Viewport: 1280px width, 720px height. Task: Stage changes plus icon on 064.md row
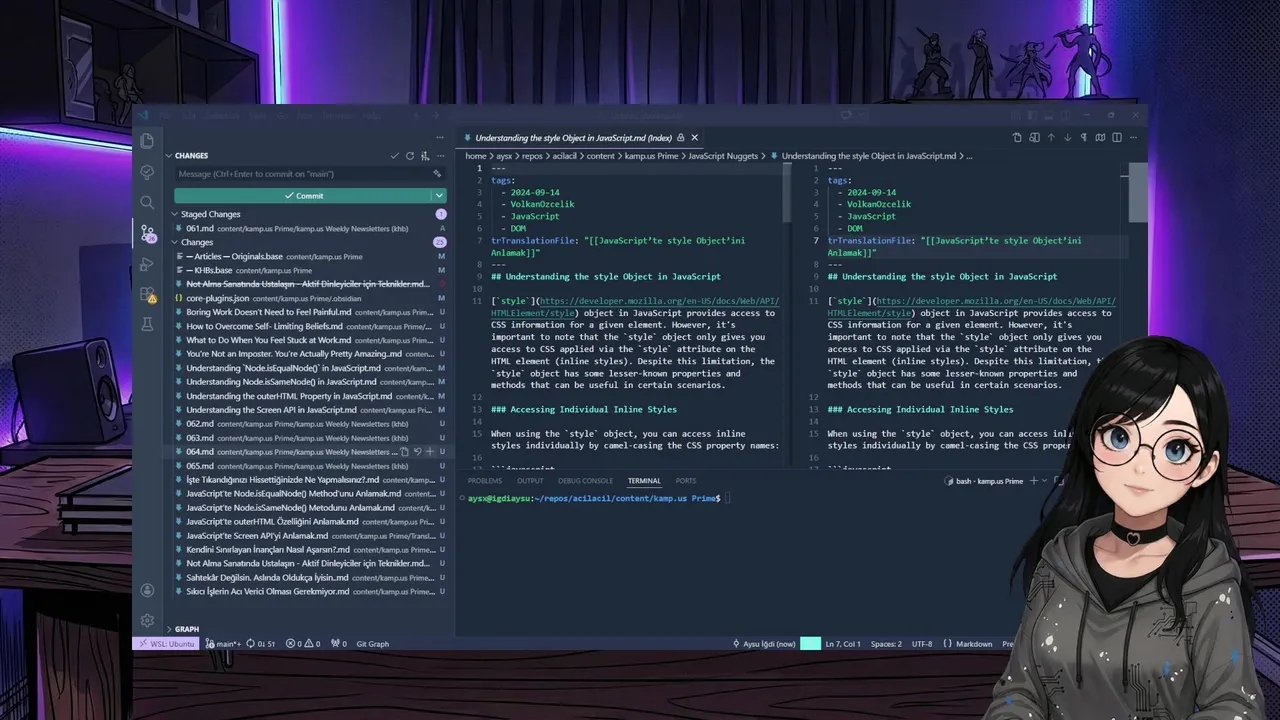(430, 452)
